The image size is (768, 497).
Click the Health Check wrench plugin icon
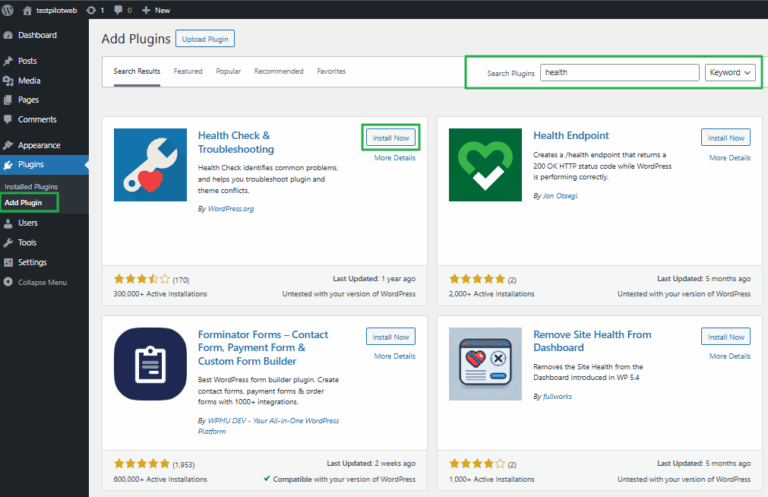tap(149, 173)
